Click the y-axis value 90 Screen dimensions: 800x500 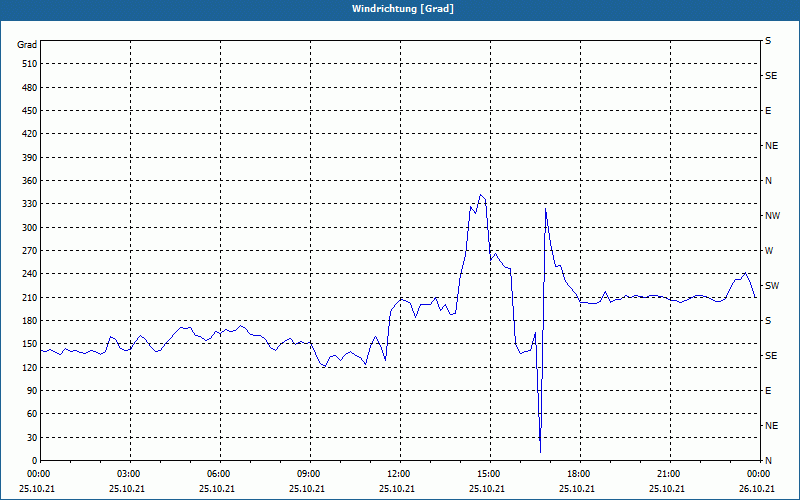coord(32,391)
